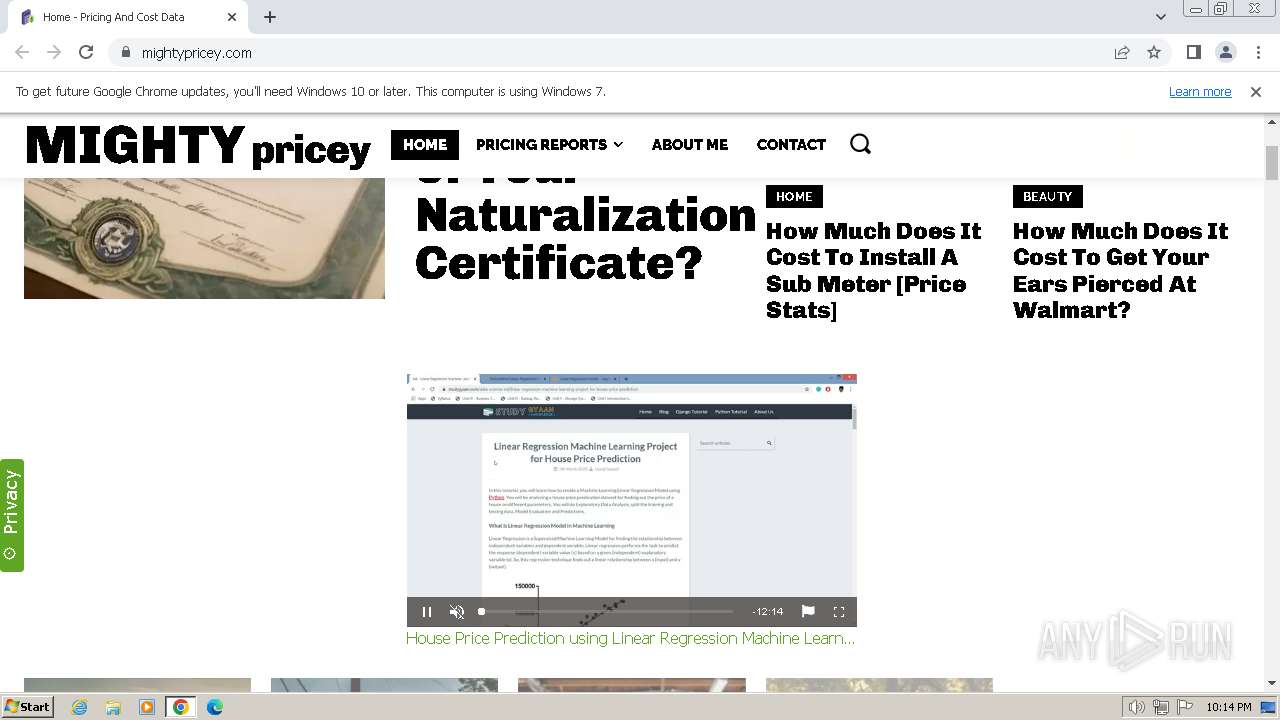
Task: Open the tab search chevron
Action: (1160, 17)
